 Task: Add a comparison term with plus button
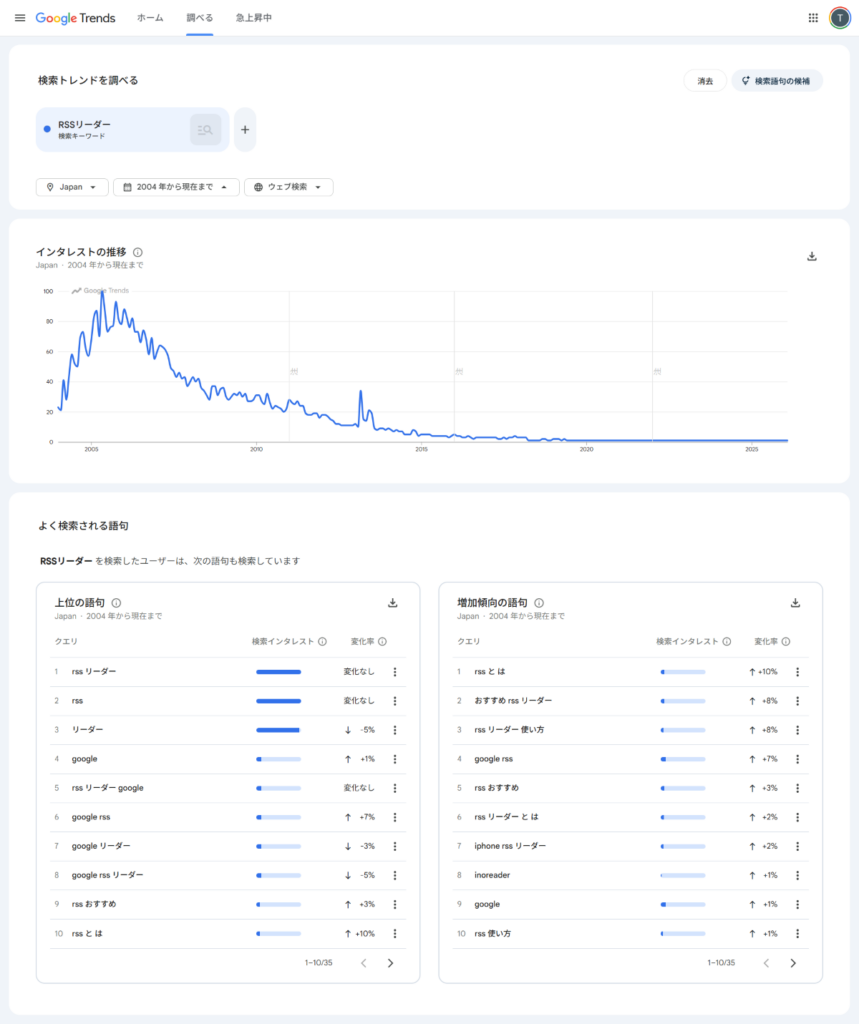point(245,130)
